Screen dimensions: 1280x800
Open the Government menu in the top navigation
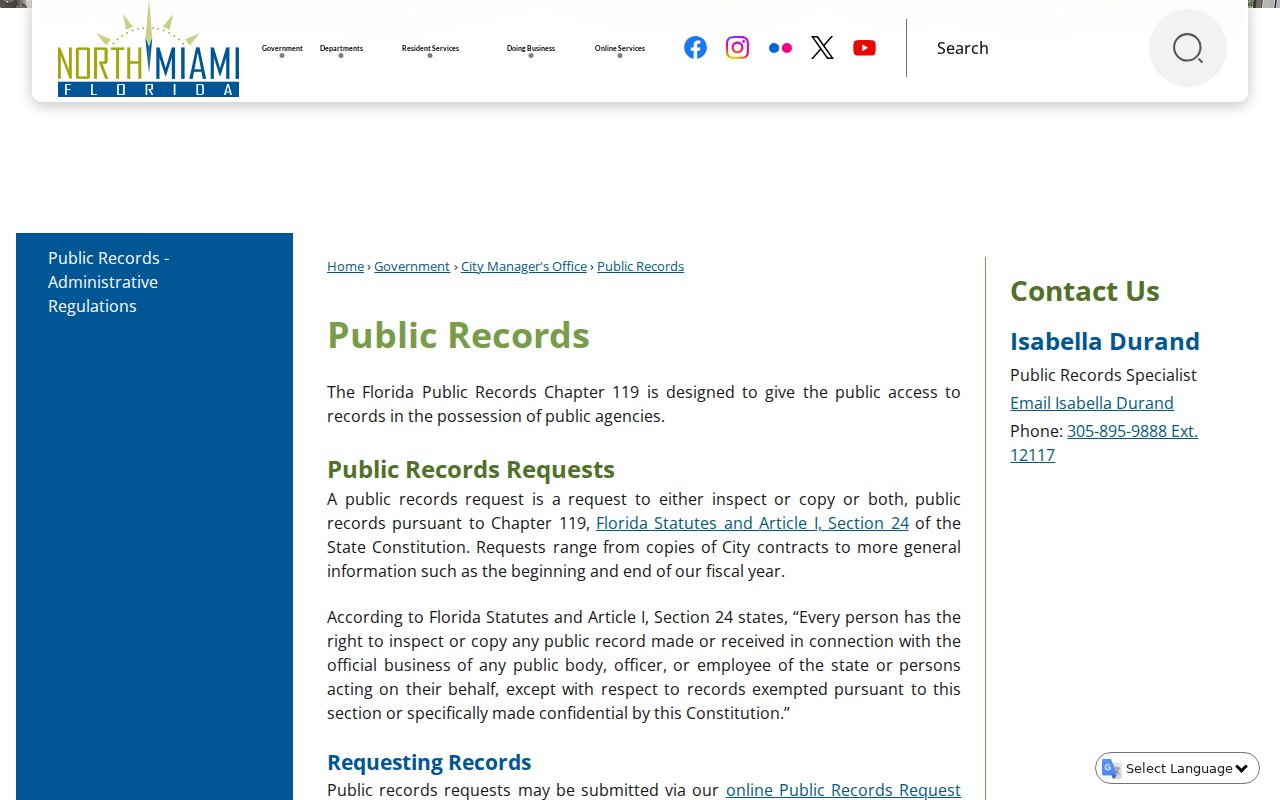click(x=282, y=48)
